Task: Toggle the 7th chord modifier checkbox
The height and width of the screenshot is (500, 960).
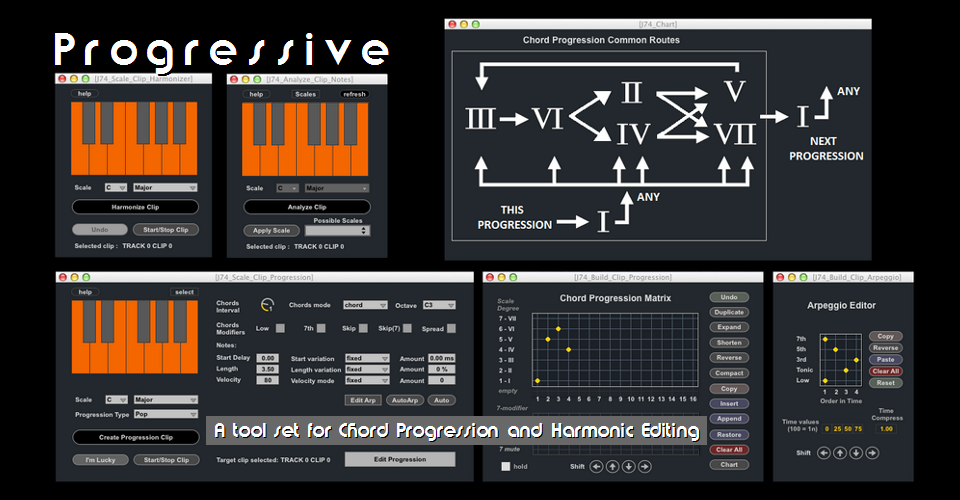Action: pos(322,328)
